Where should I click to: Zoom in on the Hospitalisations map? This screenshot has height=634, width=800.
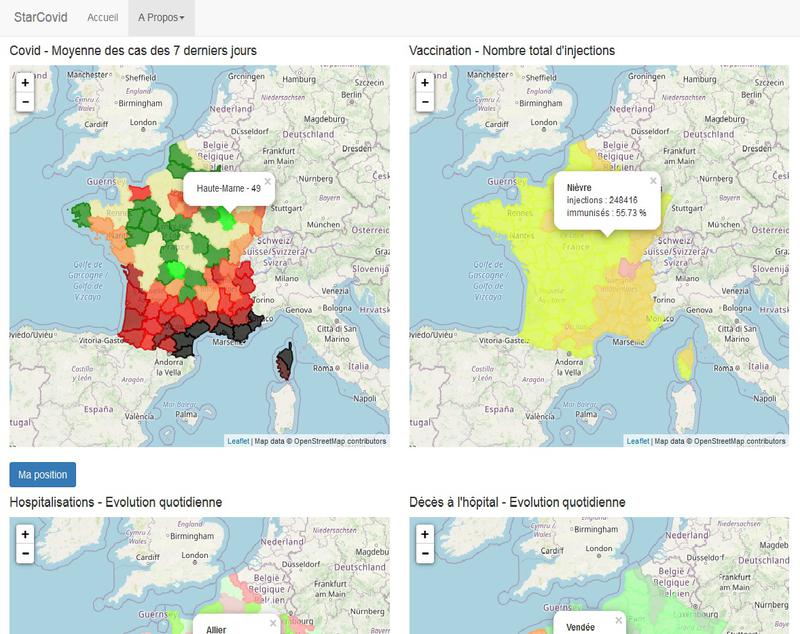coord(25,535)
